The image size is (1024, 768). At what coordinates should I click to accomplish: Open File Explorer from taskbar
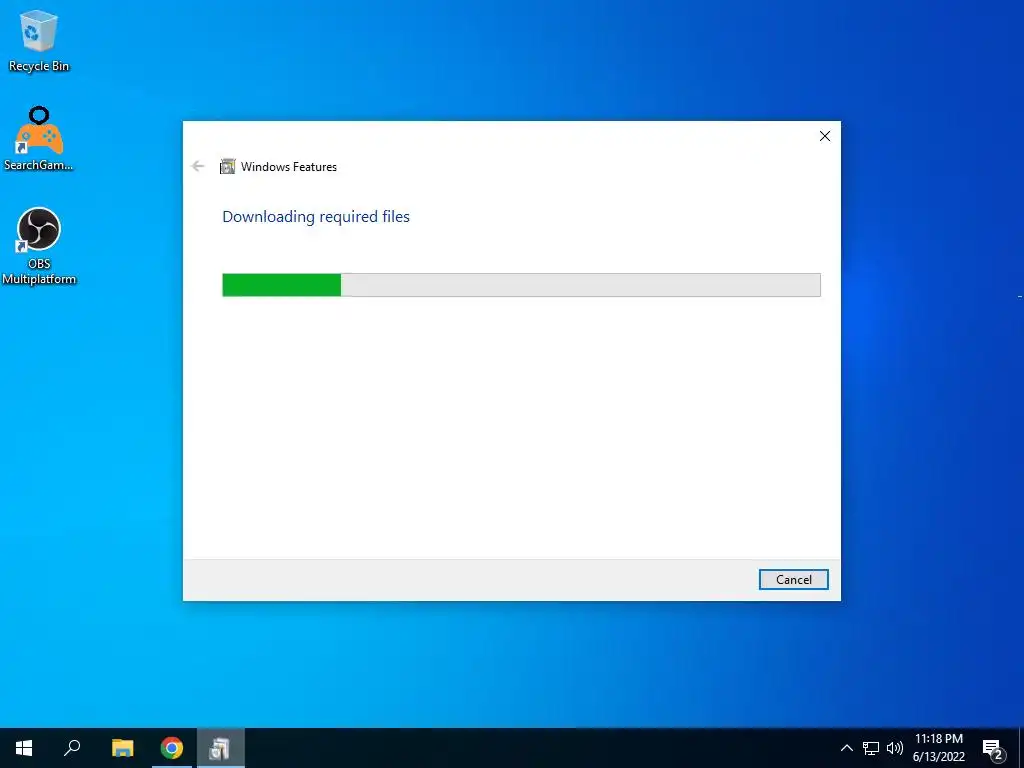pyautogui.click(x=122, y=748)
